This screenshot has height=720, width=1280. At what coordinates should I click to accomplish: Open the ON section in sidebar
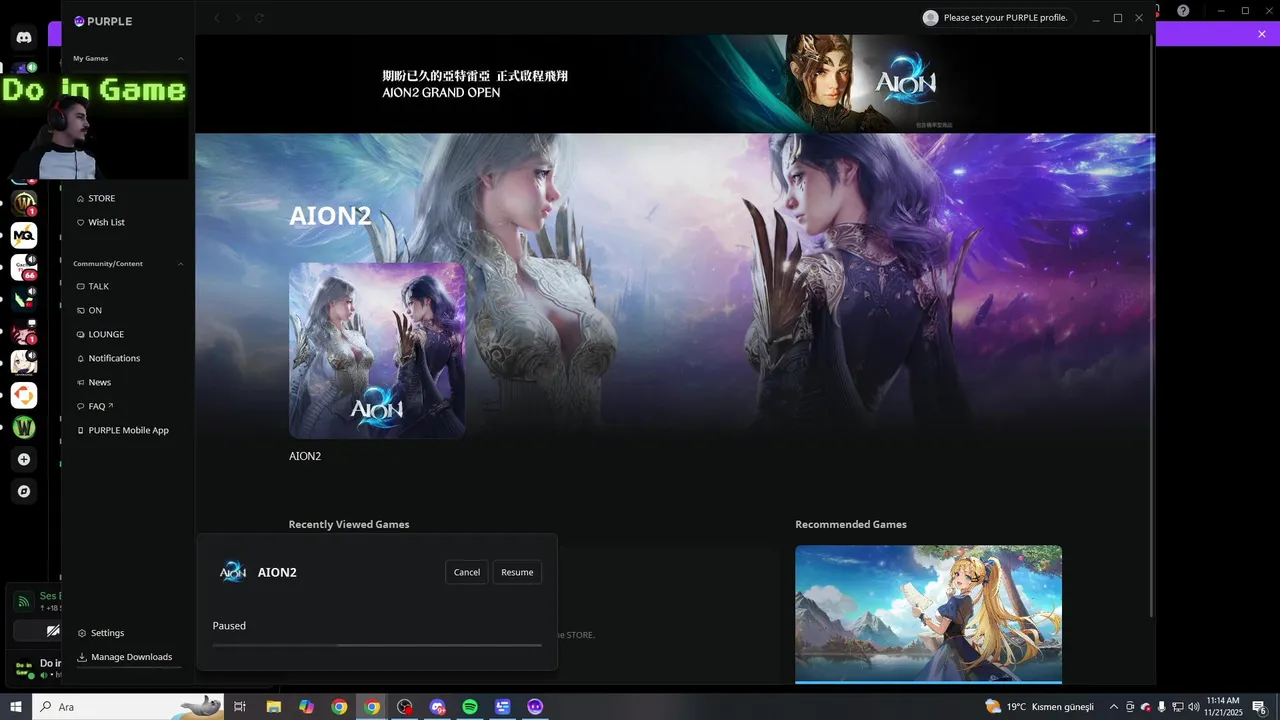click(89, 310)
